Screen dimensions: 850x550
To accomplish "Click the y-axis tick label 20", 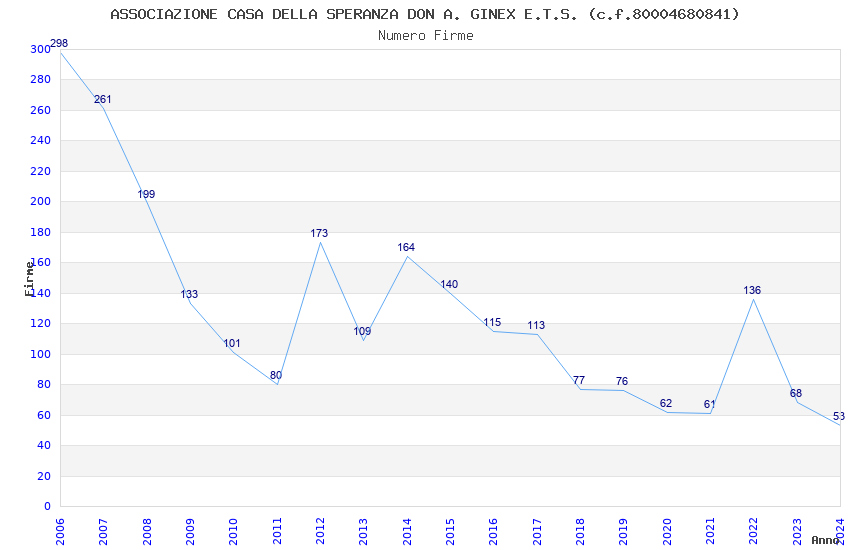I will (x=43, y=476).
